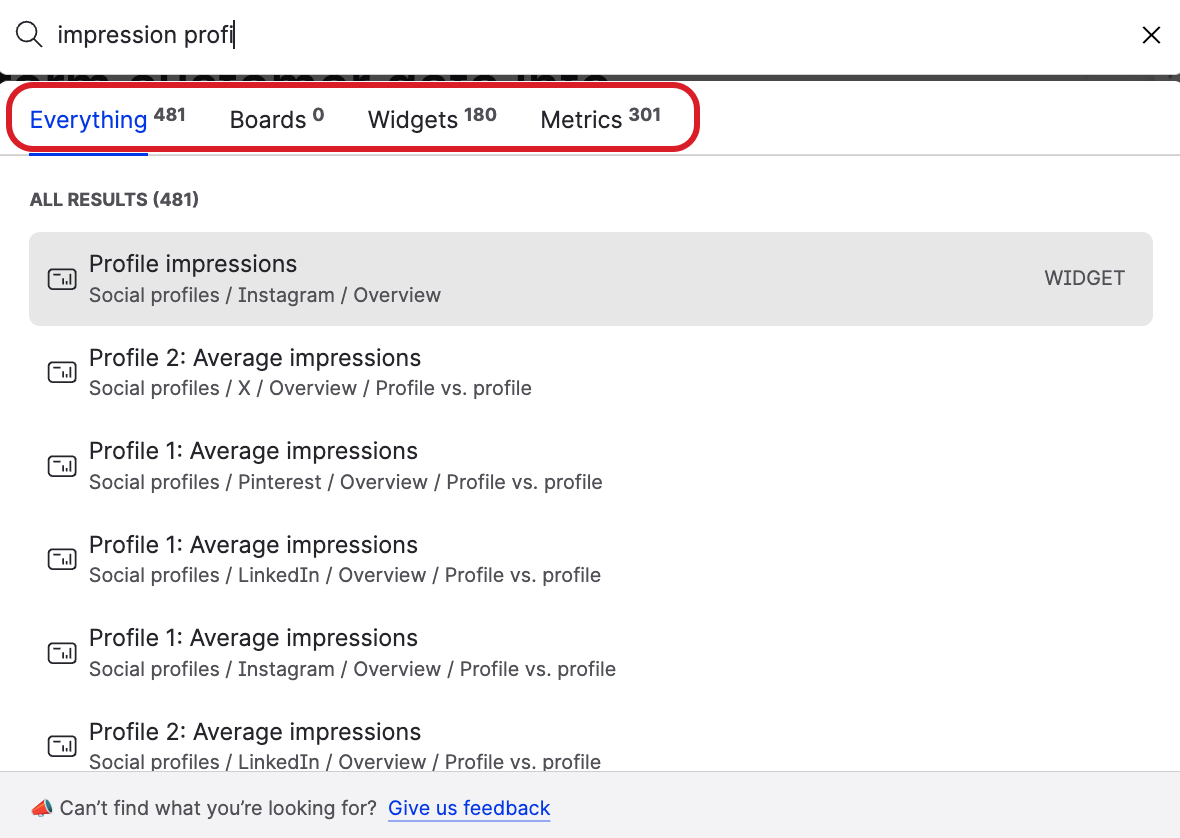Click the widget icon beside the Pinterest result

point(61,465)
